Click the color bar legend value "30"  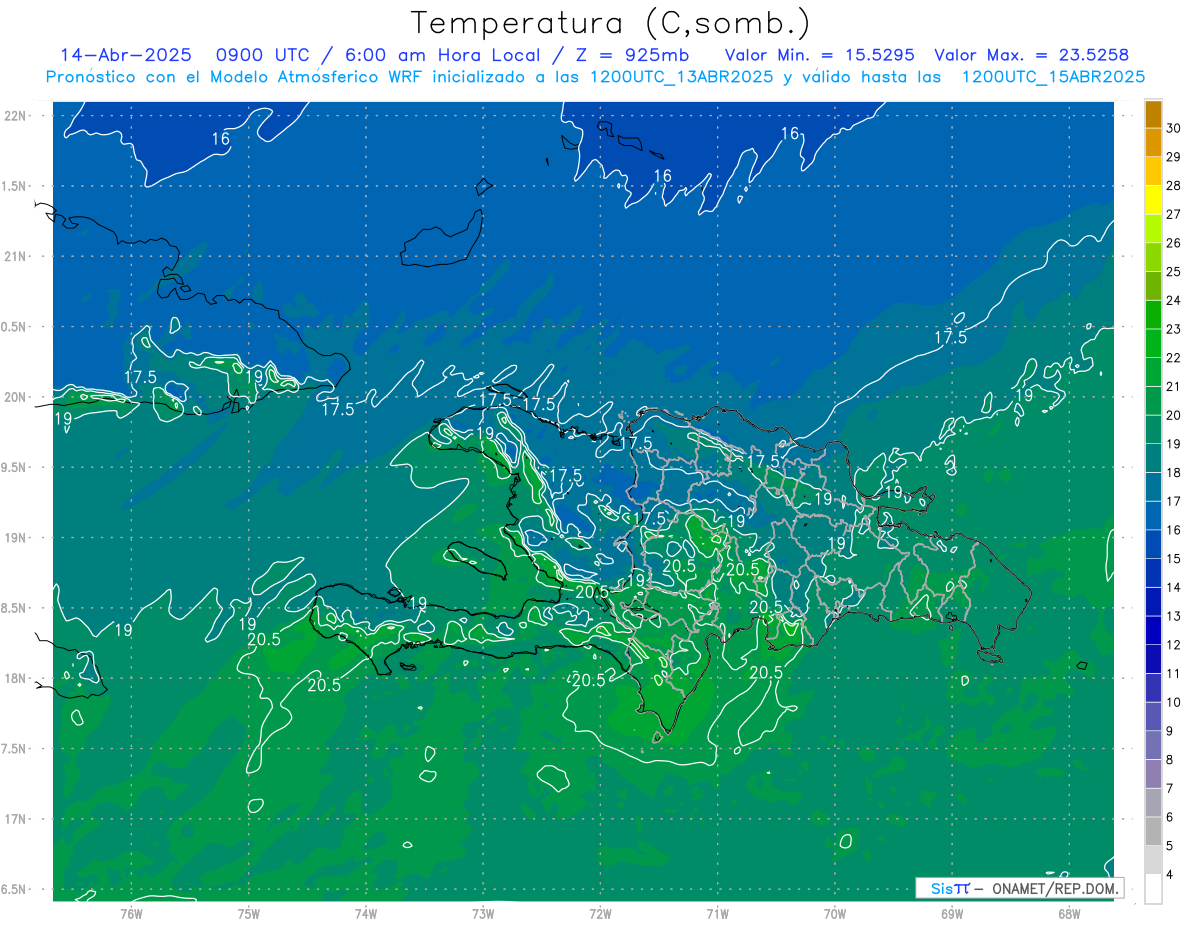point(1174,128)
